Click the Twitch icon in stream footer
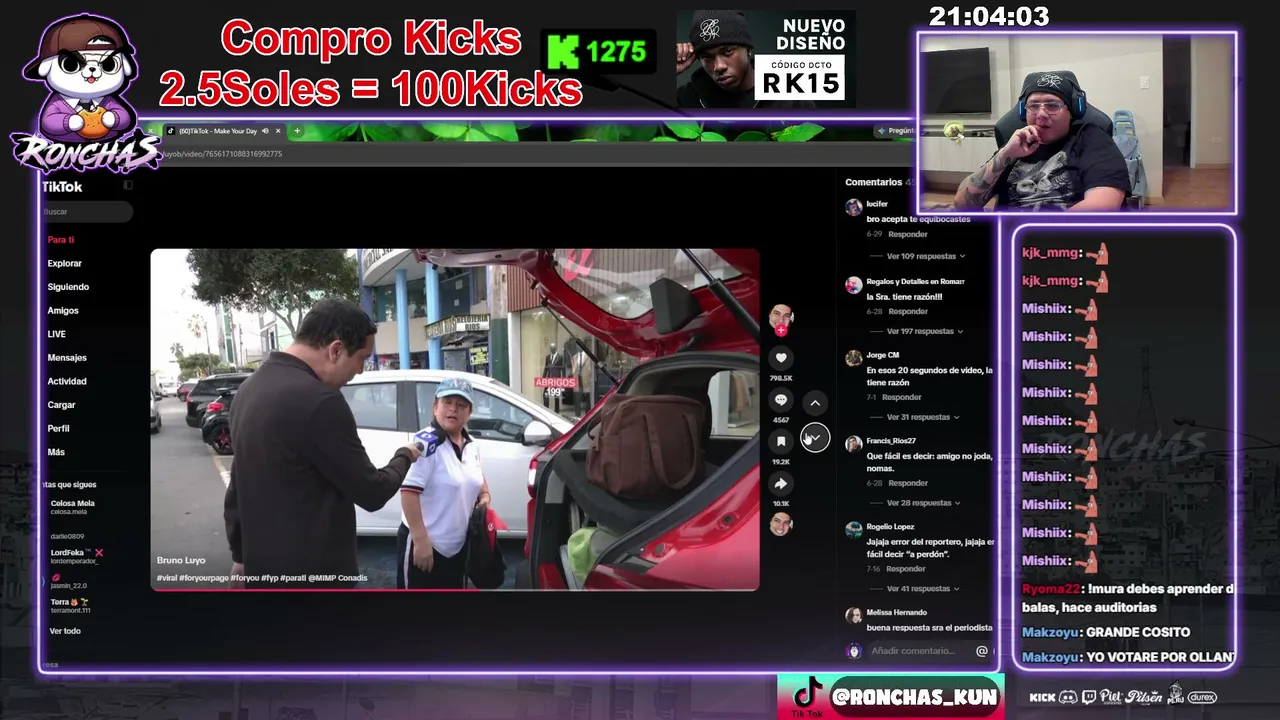This screenshot has width=1280, height=720. pyautogui.click(x=1089, y=697)
